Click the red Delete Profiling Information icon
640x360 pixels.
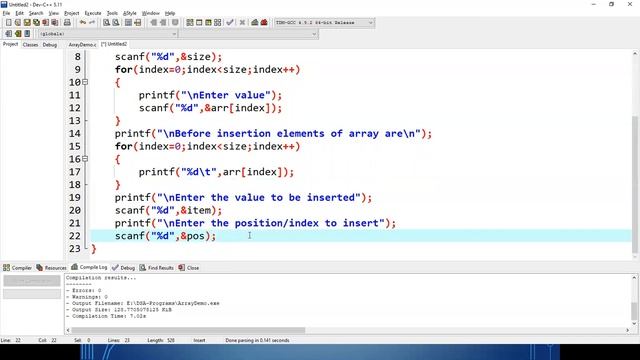coord(264,22)
